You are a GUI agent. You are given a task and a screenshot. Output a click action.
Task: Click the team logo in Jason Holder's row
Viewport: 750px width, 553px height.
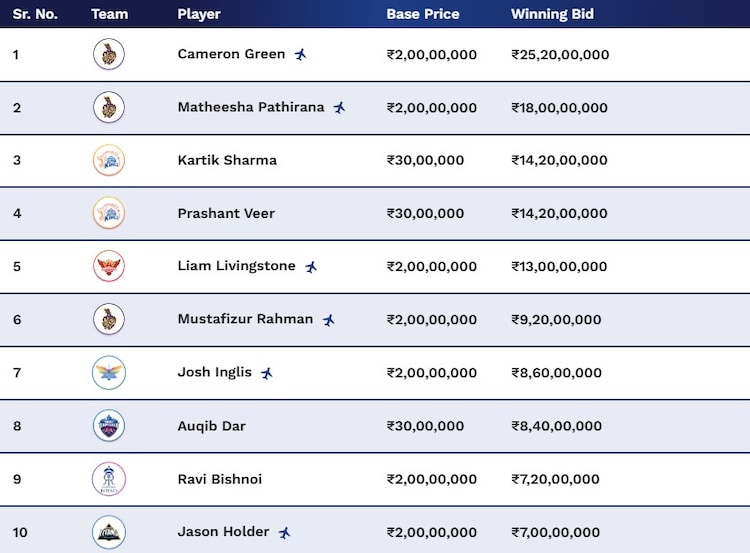point(109,532)
